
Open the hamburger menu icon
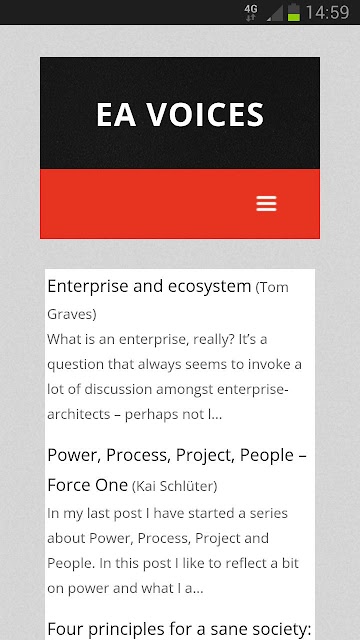click(x=266, y=204)
